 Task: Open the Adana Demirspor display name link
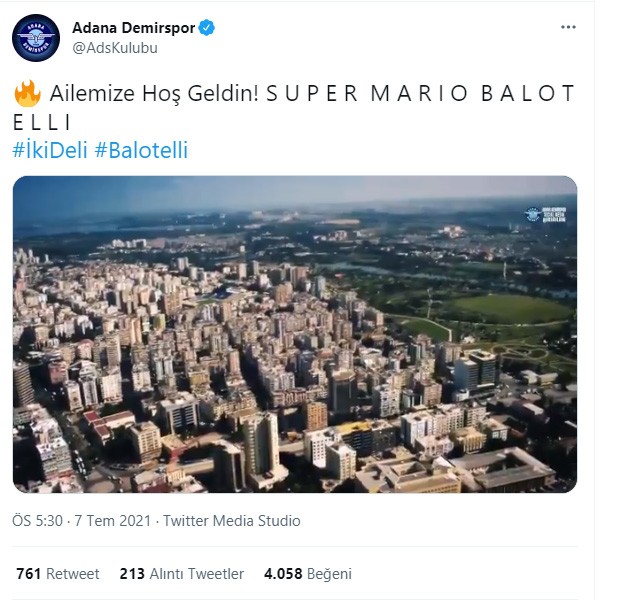pos(133,27)
